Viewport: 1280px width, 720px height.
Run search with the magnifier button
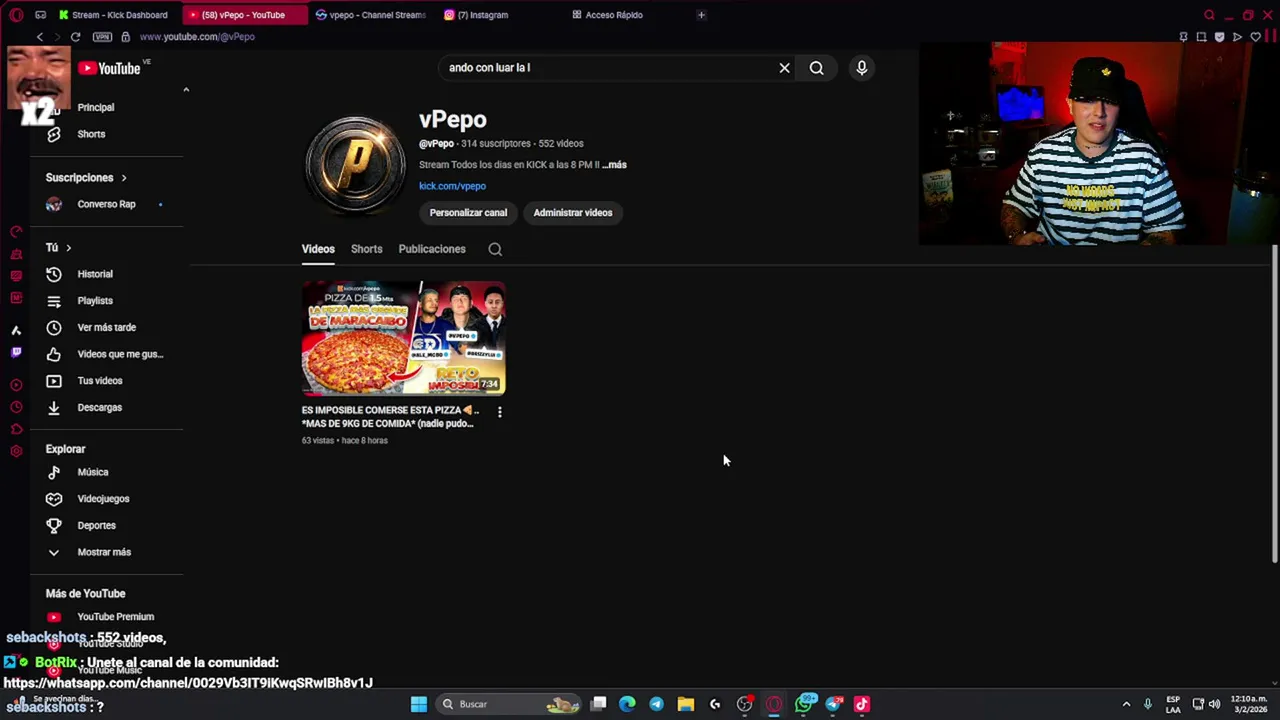[x=817, y=68]
